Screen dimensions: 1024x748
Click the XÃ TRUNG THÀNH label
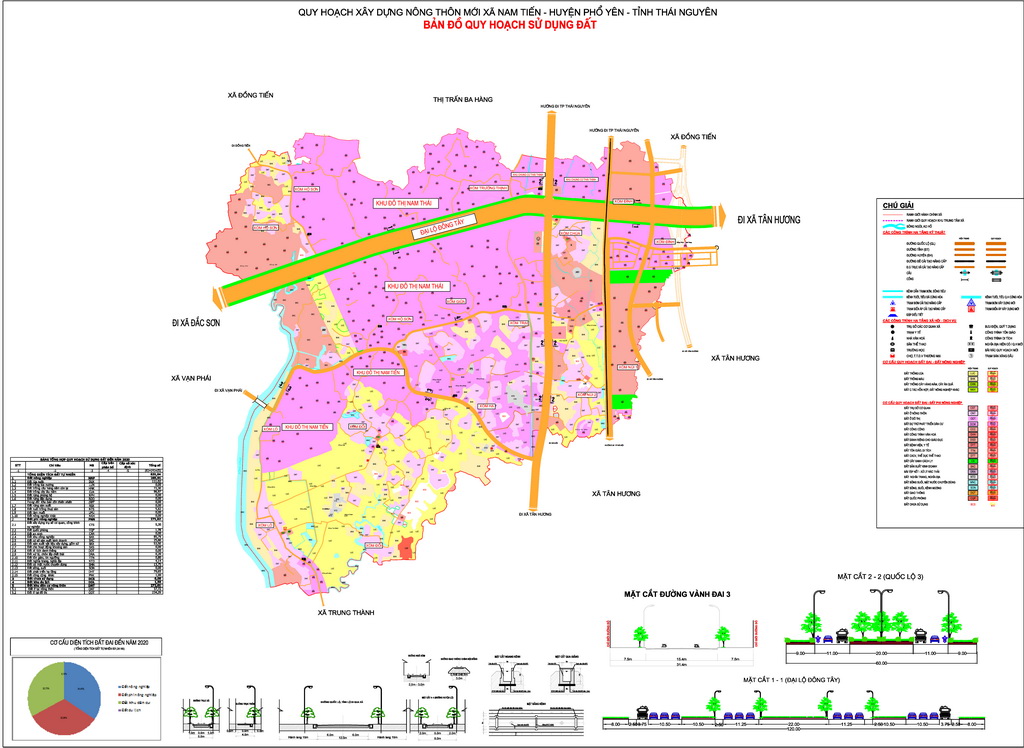pos(345,612)
